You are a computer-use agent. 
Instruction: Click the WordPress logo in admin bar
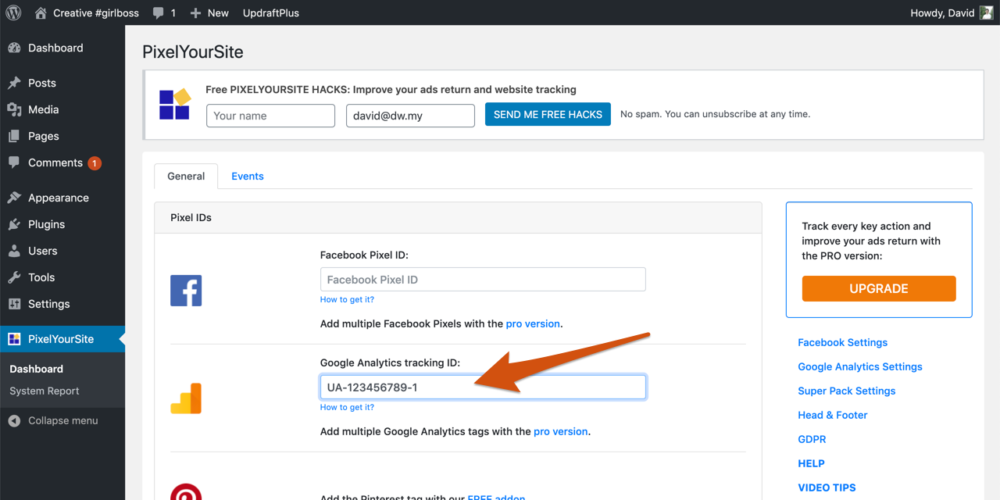[13, 13]
